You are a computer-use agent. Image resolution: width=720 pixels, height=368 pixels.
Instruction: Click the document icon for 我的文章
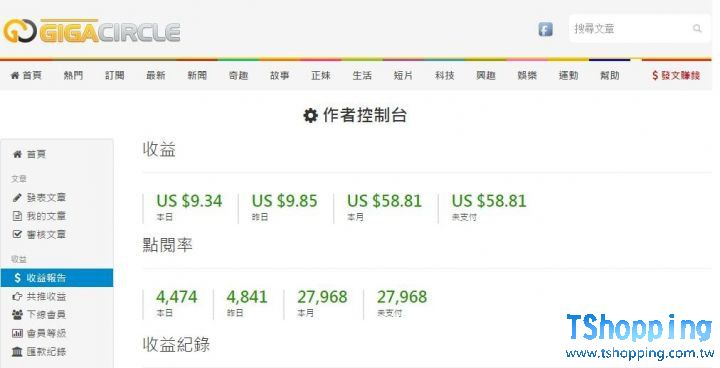coord(17,216)
